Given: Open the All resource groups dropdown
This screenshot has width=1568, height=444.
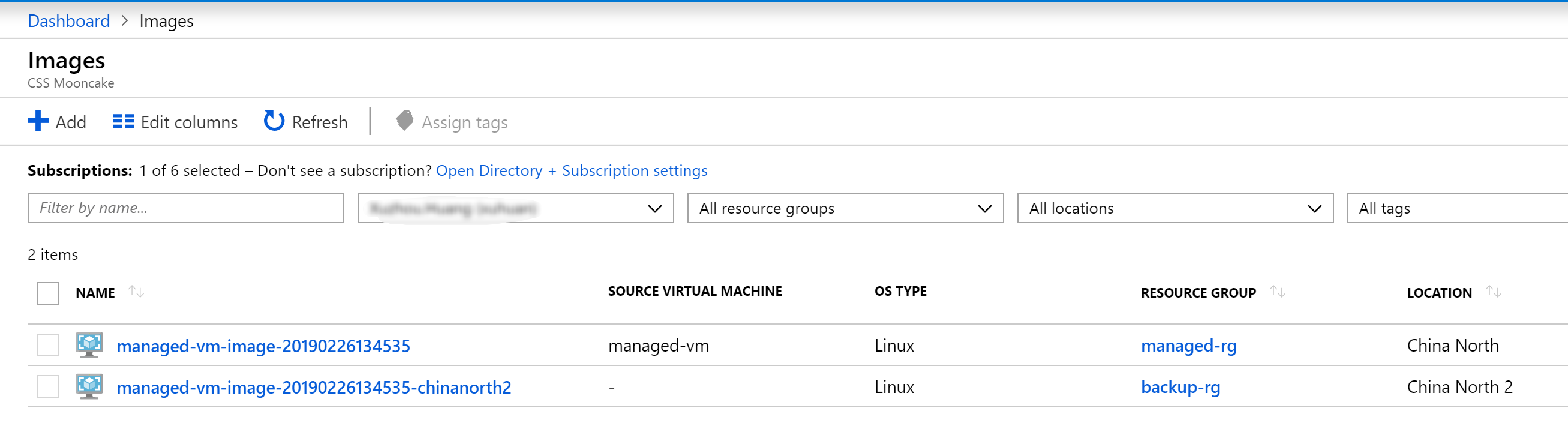Looking at the screenshot, I should tap(845, 208).
